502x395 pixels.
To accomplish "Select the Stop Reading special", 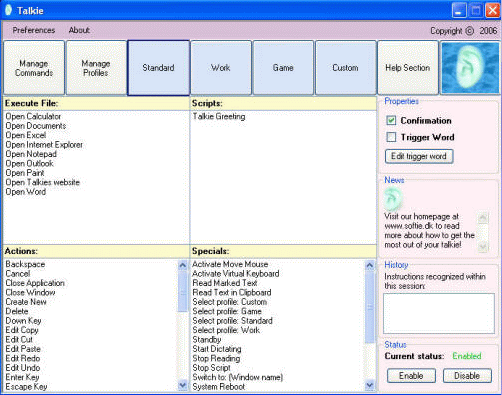I will [216, 358].
